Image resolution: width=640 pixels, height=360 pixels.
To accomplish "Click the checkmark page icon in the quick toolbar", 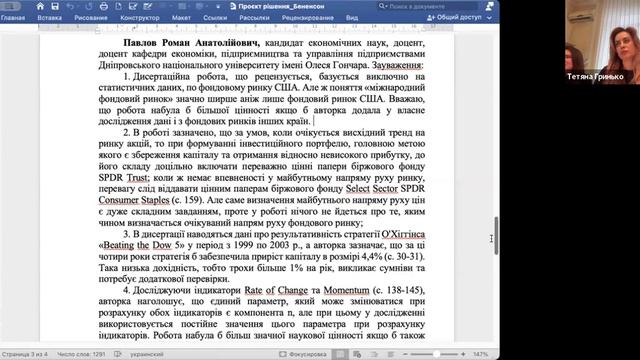I will click(133, 6).
